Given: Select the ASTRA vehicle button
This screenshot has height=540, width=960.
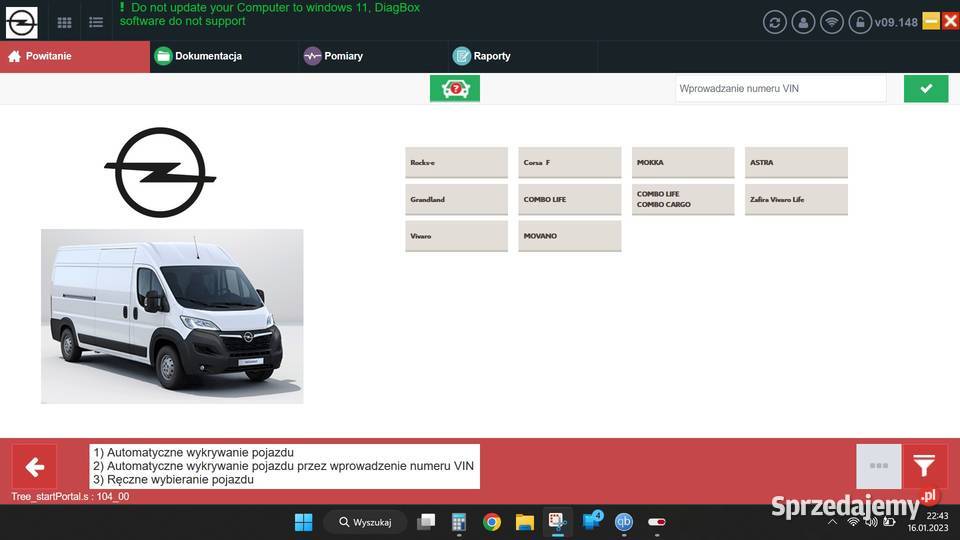Looking at the screenshot, I should tap(796, 163).
